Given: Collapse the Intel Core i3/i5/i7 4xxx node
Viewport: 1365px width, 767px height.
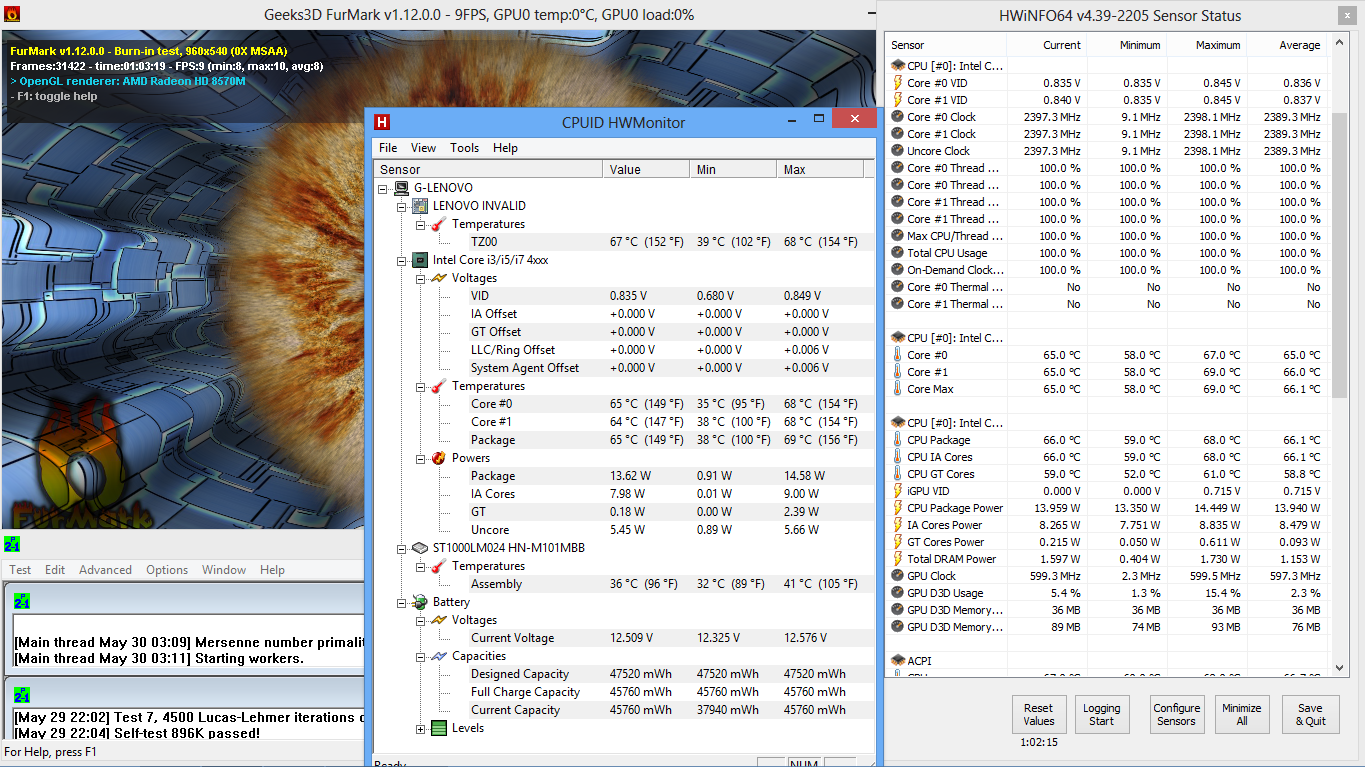Looking at the screenshot, I should (402, 260).
